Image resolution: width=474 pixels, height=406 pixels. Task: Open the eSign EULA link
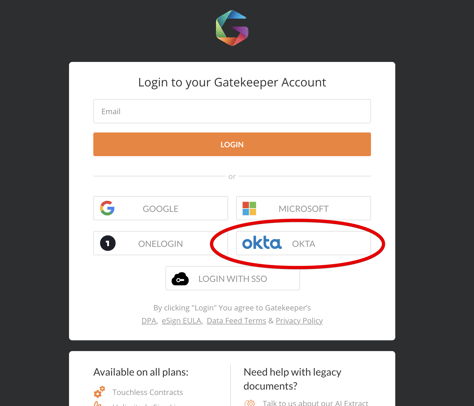click(x=182, y=321)
